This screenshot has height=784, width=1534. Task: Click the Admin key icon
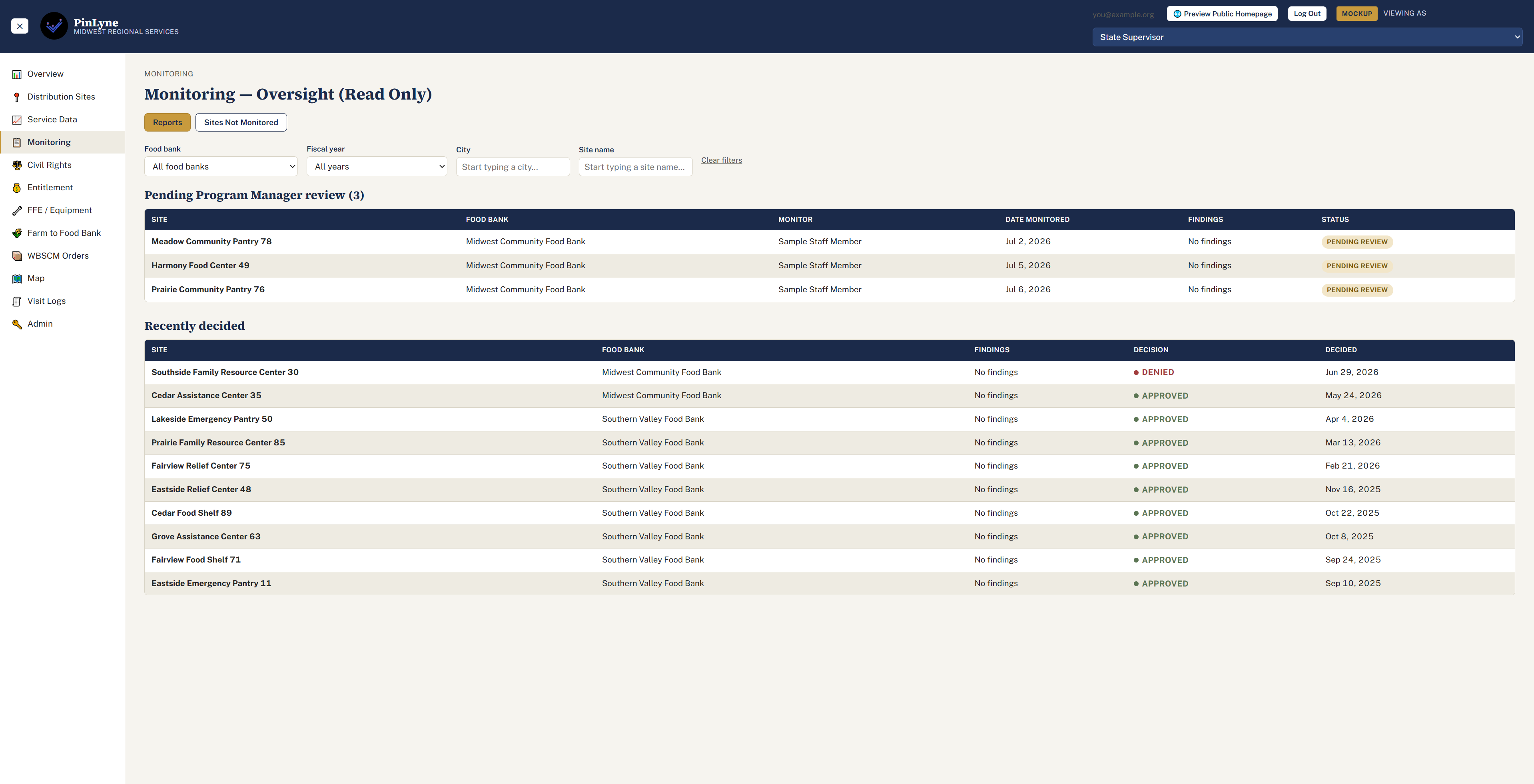pos(17,324)
